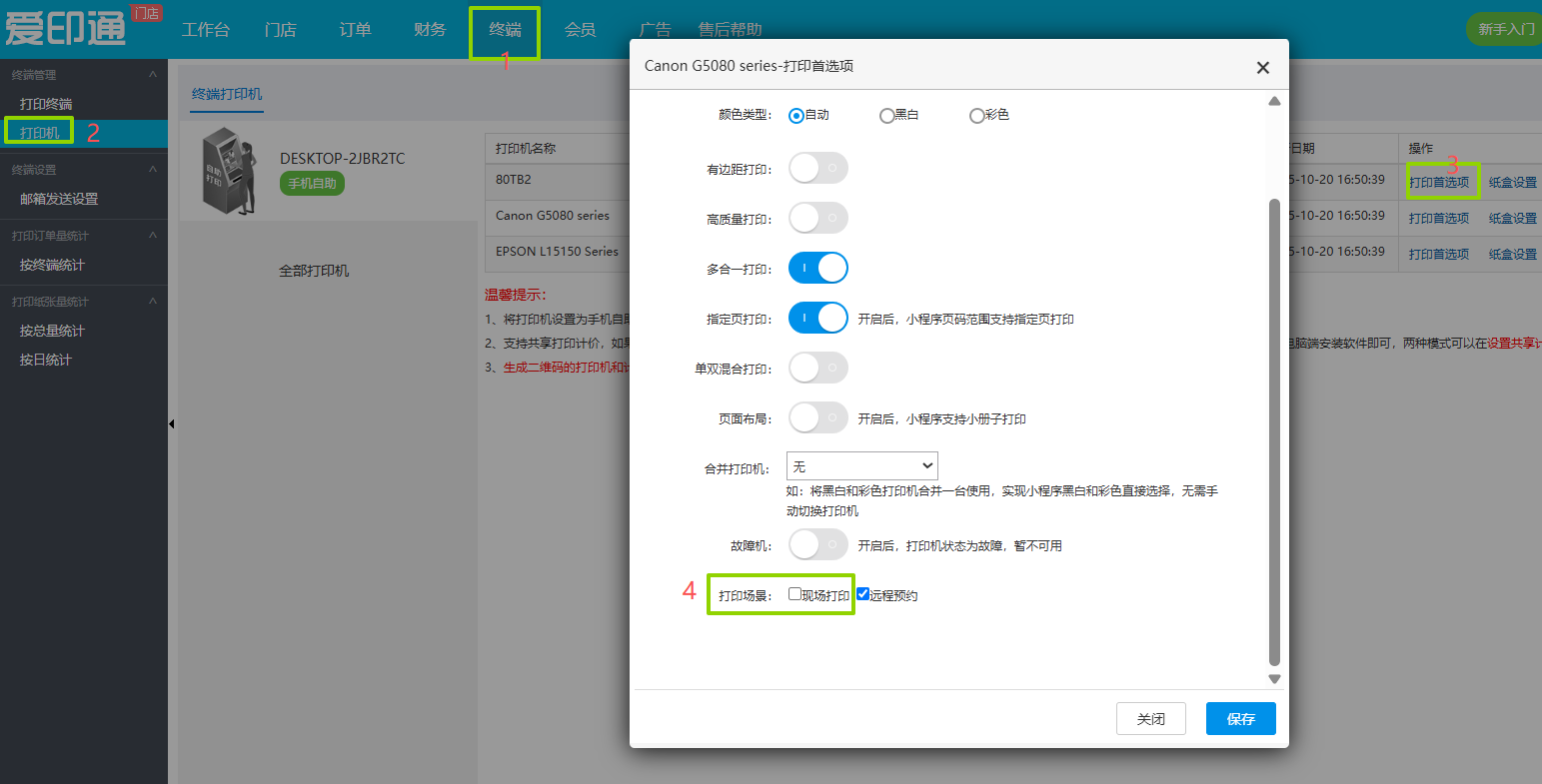Viewport: 1542px width, 784px height.
Task: Open the 财务 top menu
Action: [430, 30]
